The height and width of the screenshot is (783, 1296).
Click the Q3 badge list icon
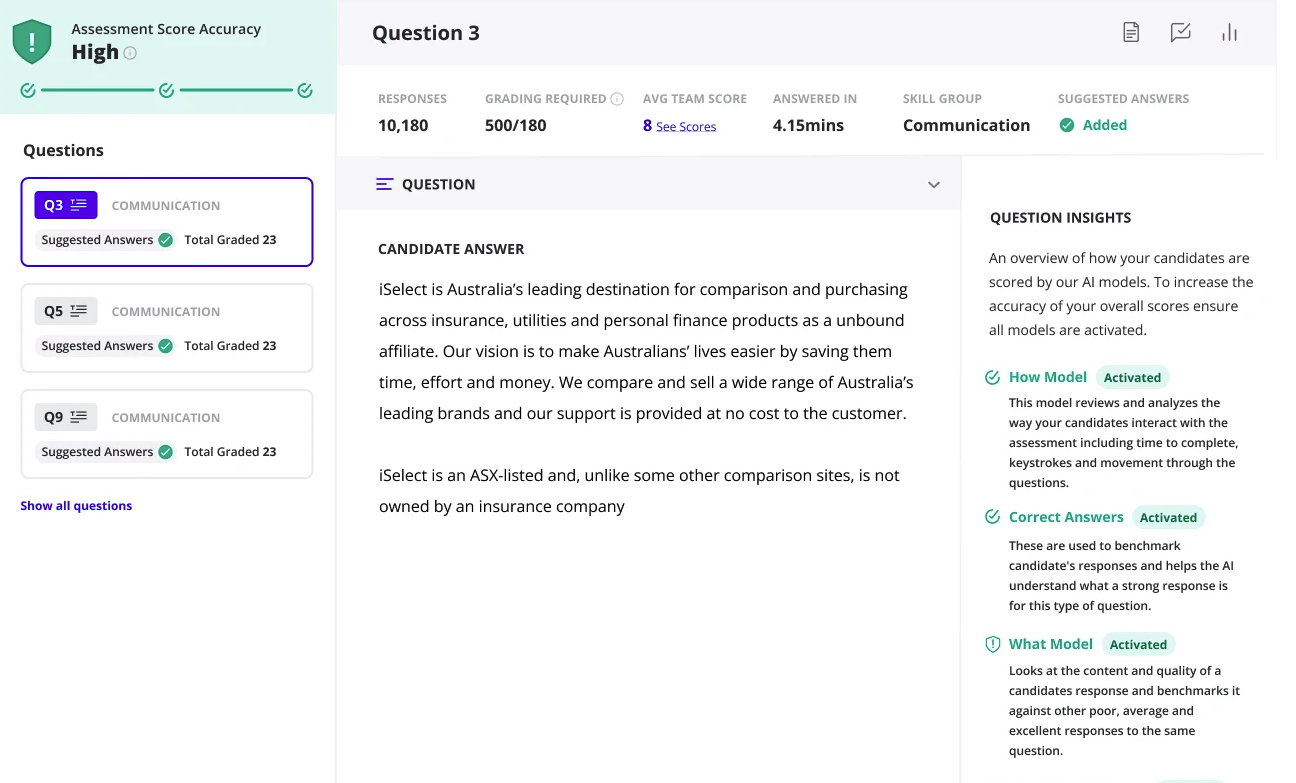click(79, 205)
